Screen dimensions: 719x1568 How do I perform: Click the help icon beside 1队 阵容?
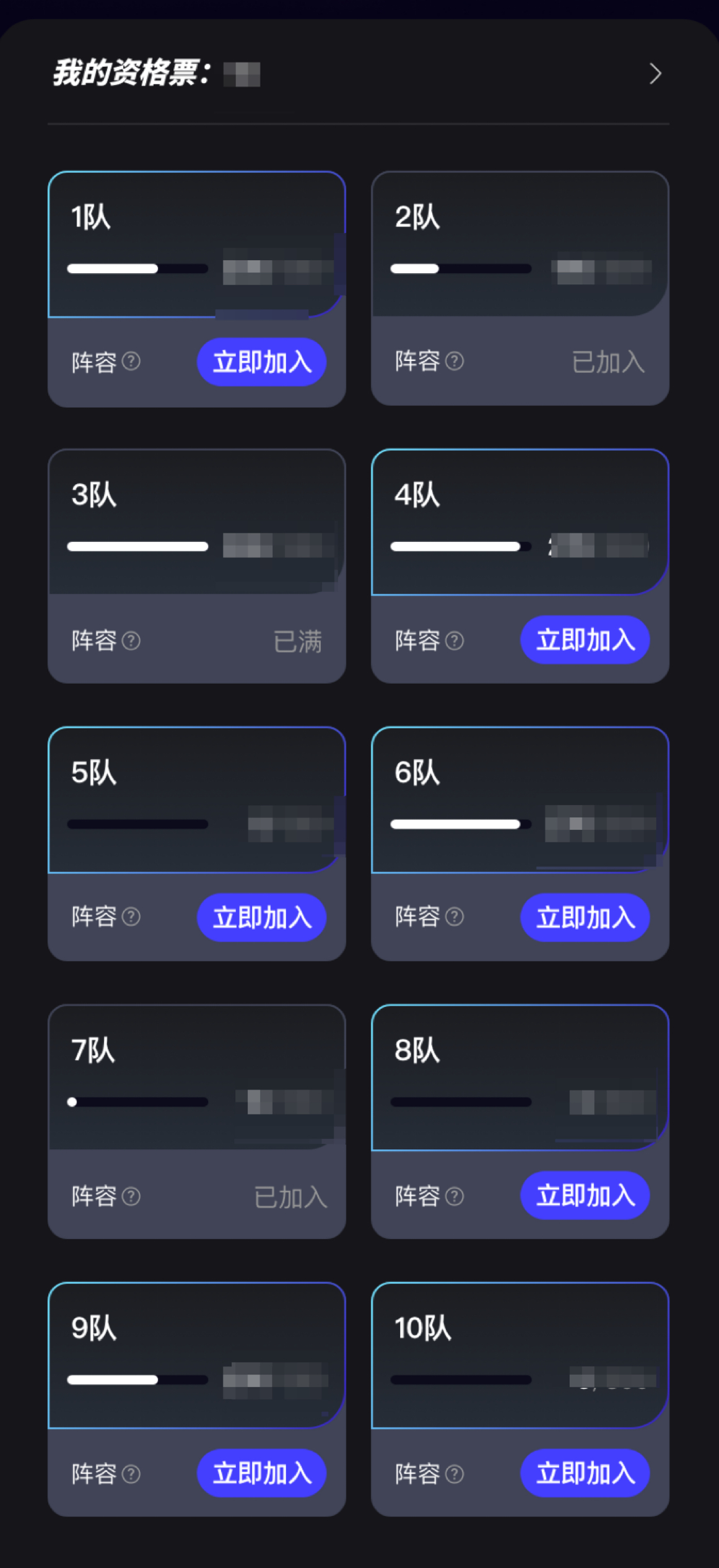[x=131, y=361]
